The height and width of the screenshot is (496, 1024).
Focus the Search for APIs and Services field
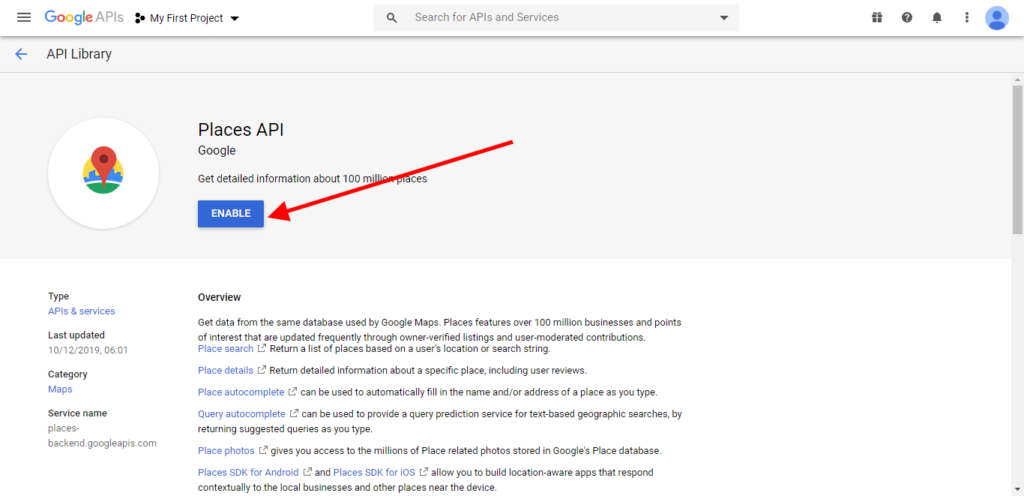pos(556,18)
